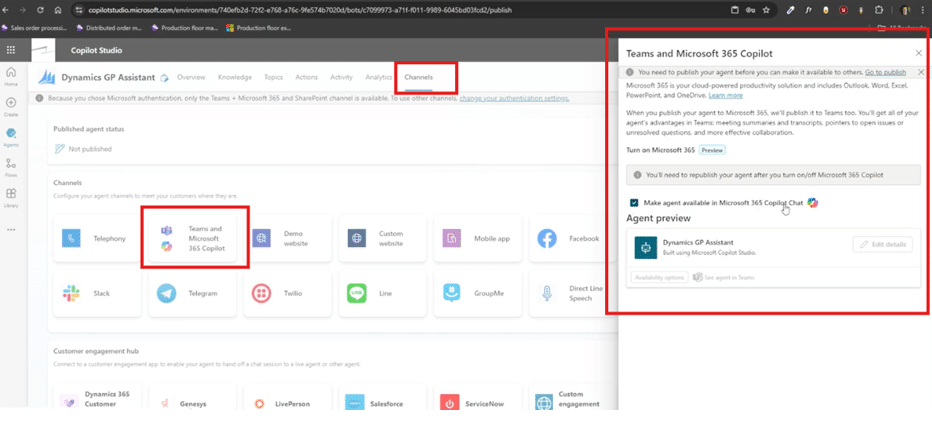Switch to the Channels tab
The height and width of the screenshot is (424, 932).
[418, 77]
